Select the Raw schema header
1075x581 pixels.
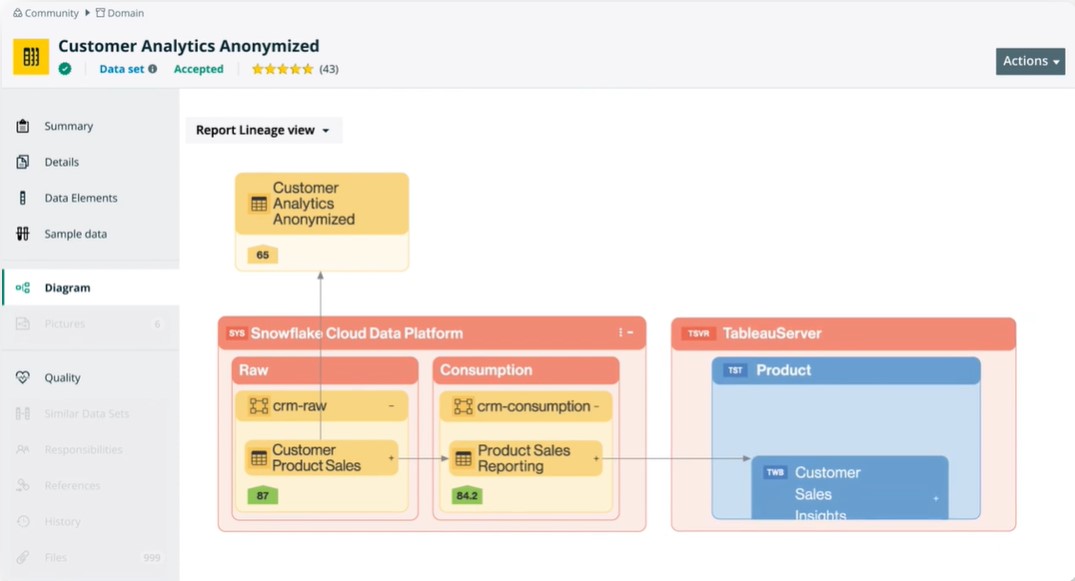click(x=325, y=370)
